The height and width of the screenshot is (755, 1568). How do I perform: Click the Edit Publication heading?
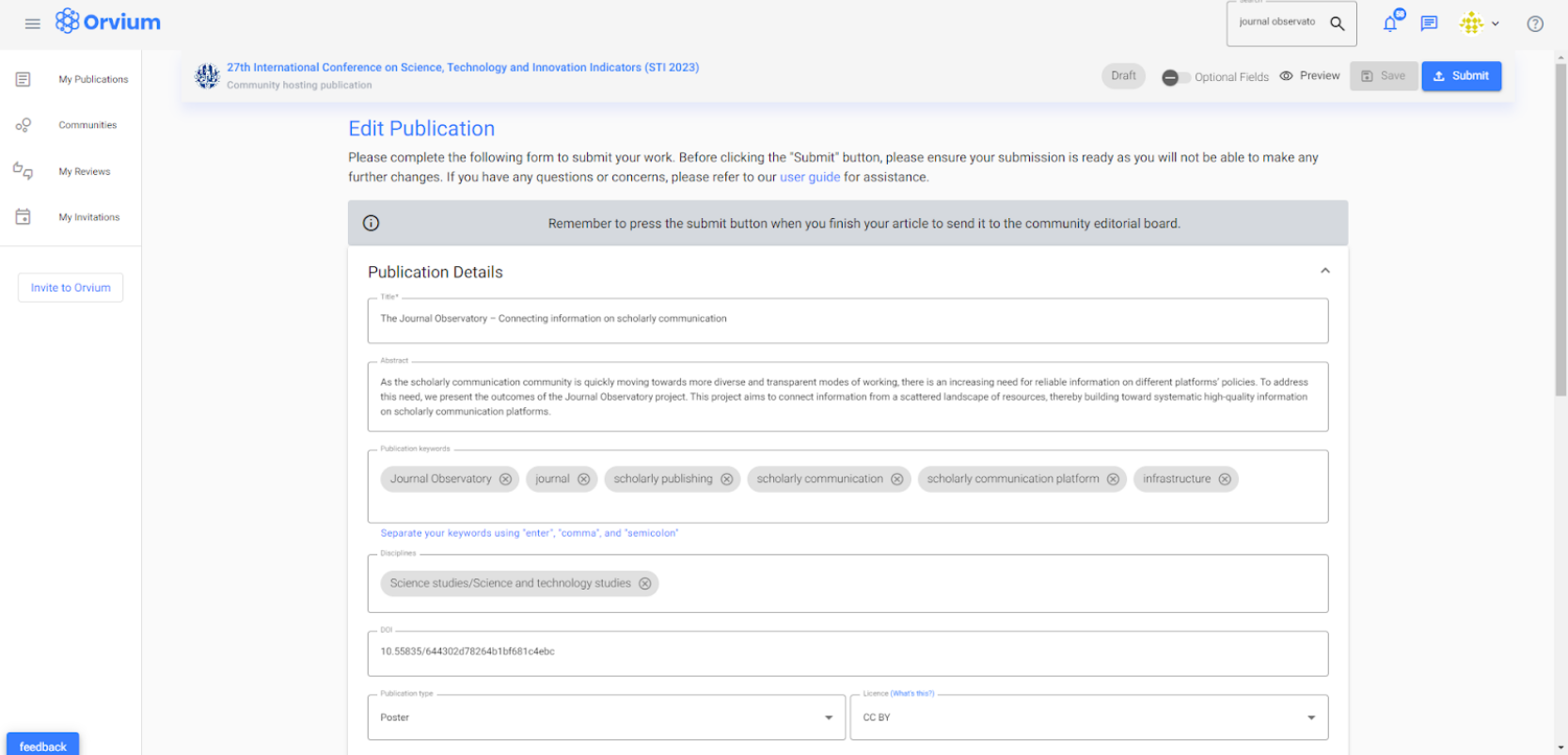tap(421, 129)
